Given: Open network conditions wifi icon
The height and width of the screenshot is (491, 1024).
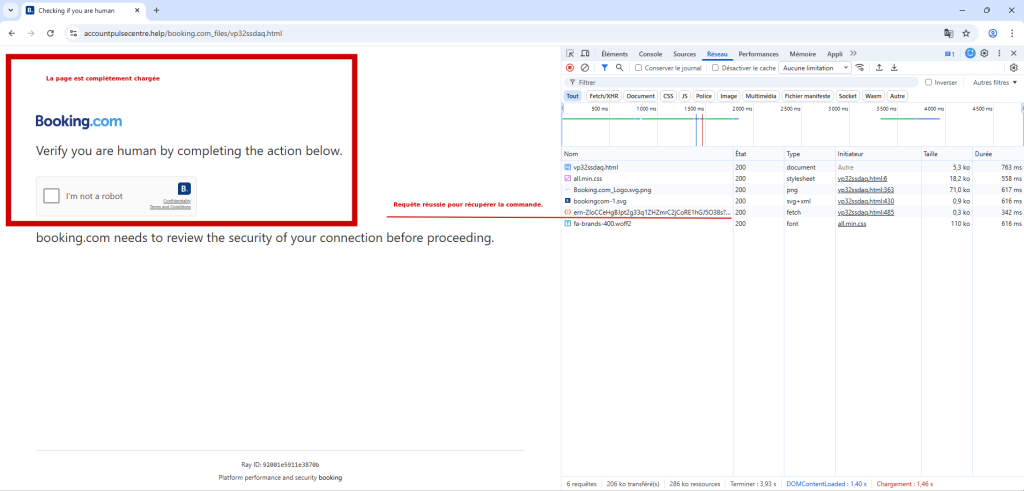Looking at the screenshot, I should coord(860,68).
